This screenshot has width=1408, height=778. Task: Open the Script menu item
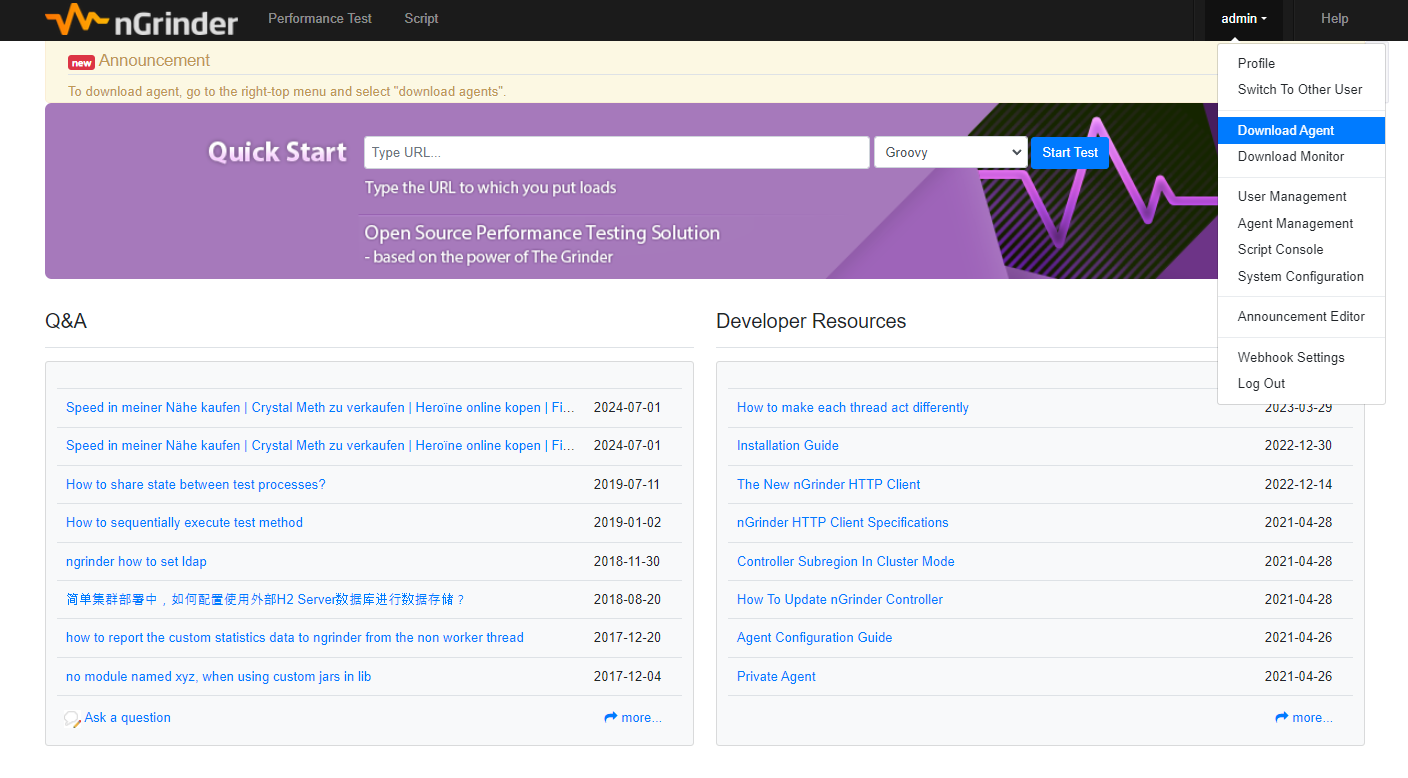click(x=421, y=18)
